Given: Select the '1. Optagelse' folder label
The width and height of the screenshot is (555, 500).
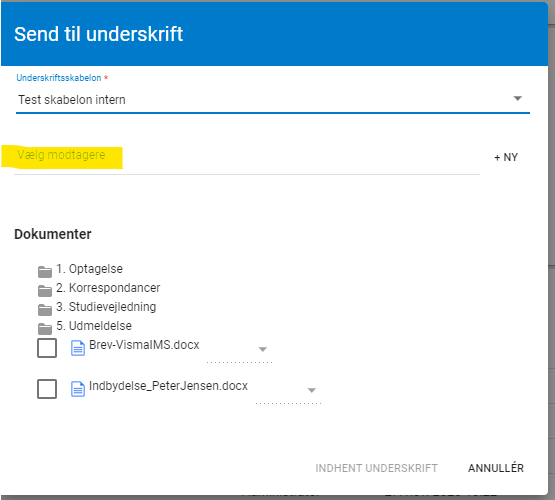Looking at the screenshot, I should (x=89, y=269).
